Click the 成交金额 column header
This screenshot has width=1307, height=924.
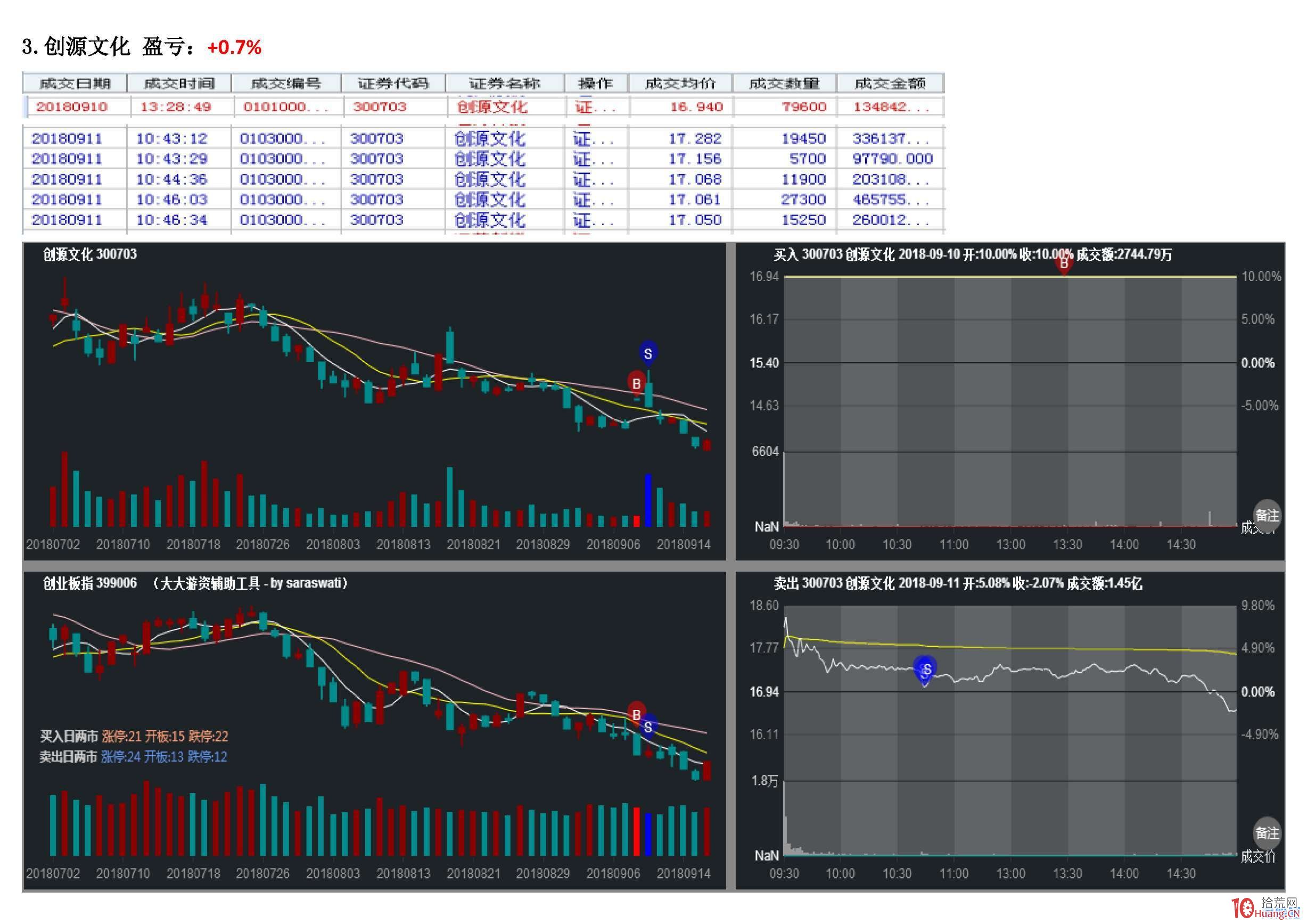click(890, 84)
